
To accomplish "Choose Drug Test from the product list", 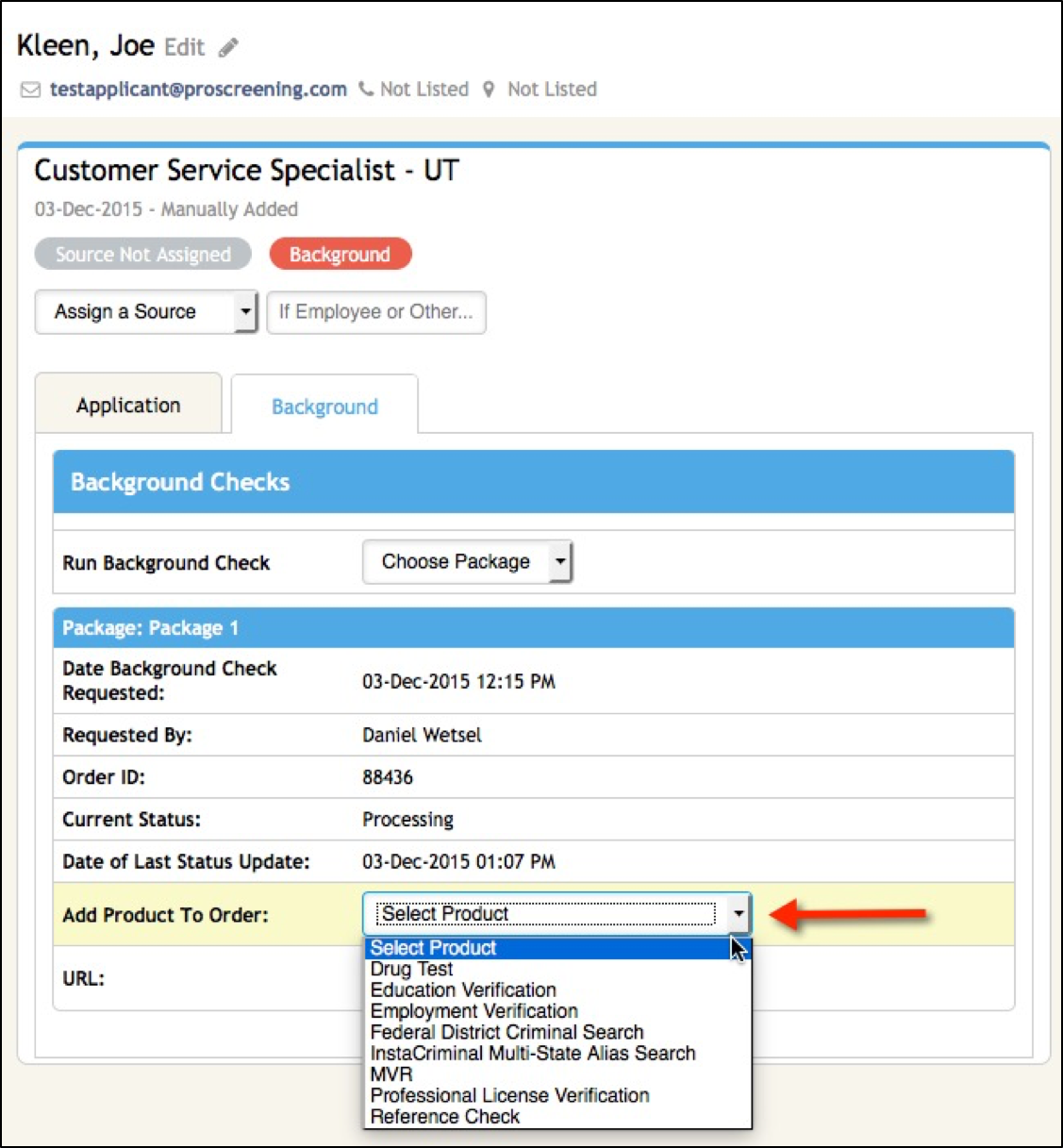I will 412,969.
